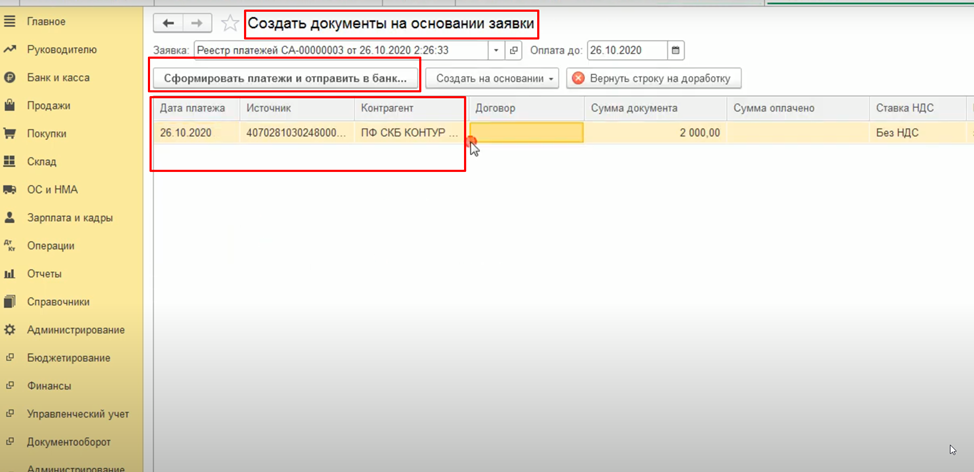Viewport: 974px width, 472px height.
Task: Open the Документооборот section
Action: [69, 442]
